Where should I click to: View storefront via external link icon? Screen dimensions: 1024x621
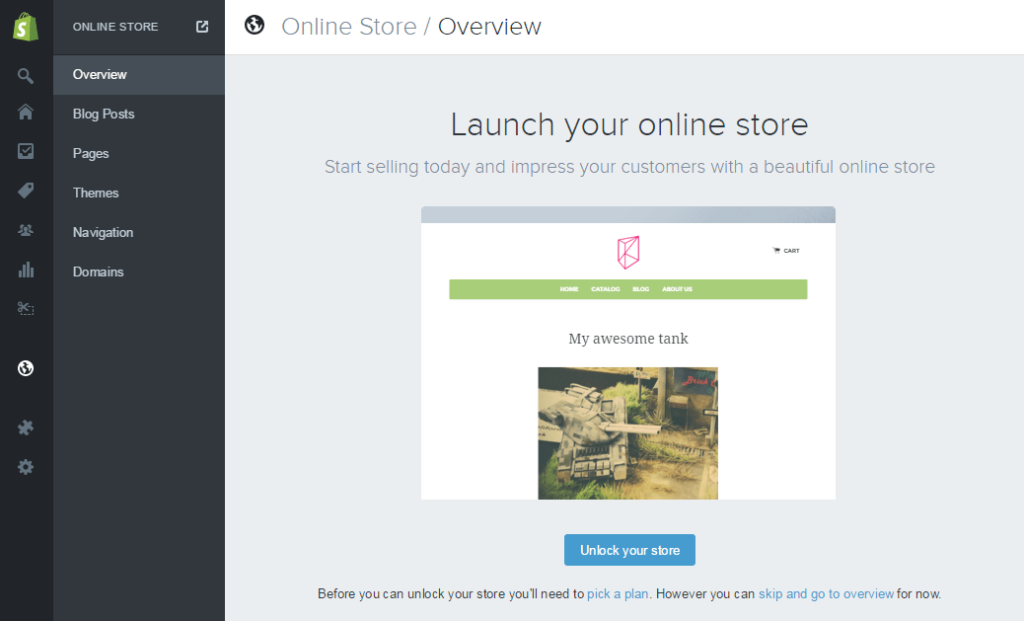pos(202,27)
